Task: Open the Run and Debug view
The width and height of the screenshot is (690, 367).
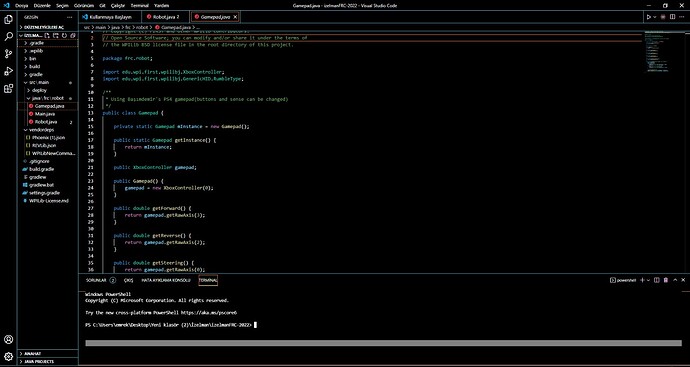Action: point(8,71)
